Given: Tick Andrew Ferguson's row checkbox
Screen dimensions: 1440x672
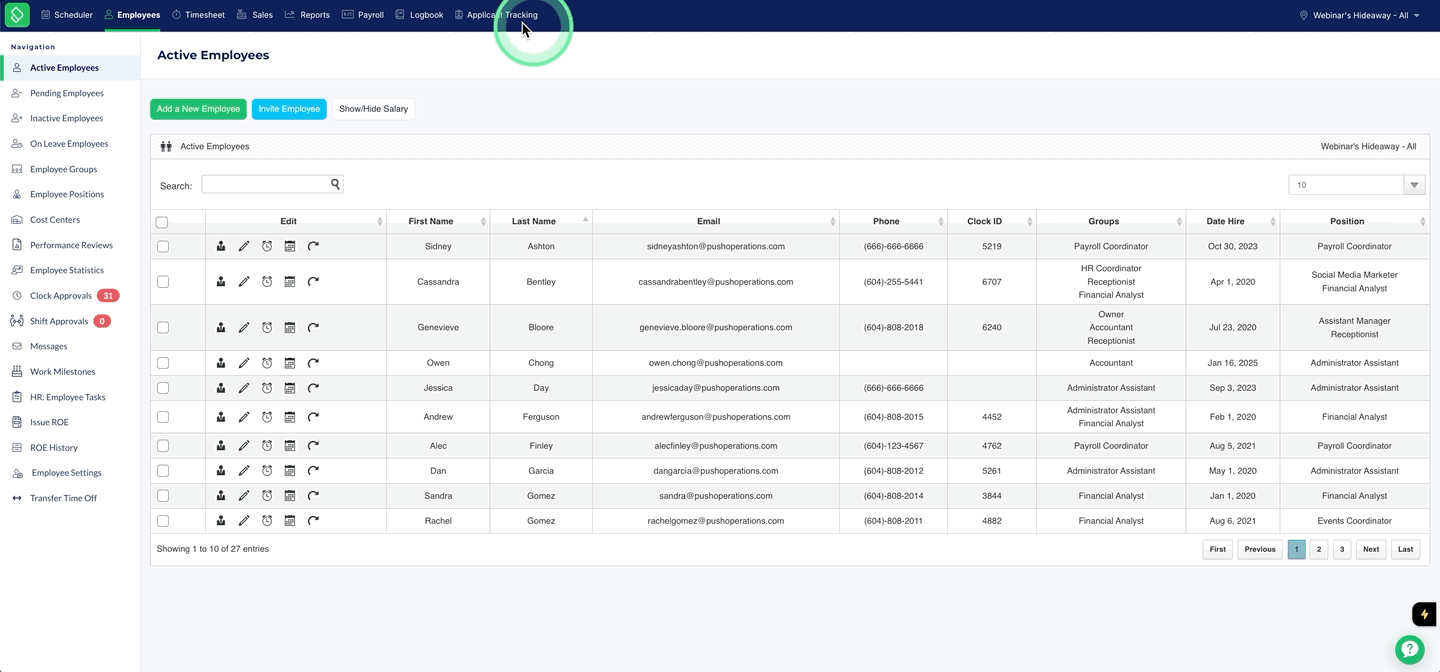Looking at the screenshot, I should [163, 417].
